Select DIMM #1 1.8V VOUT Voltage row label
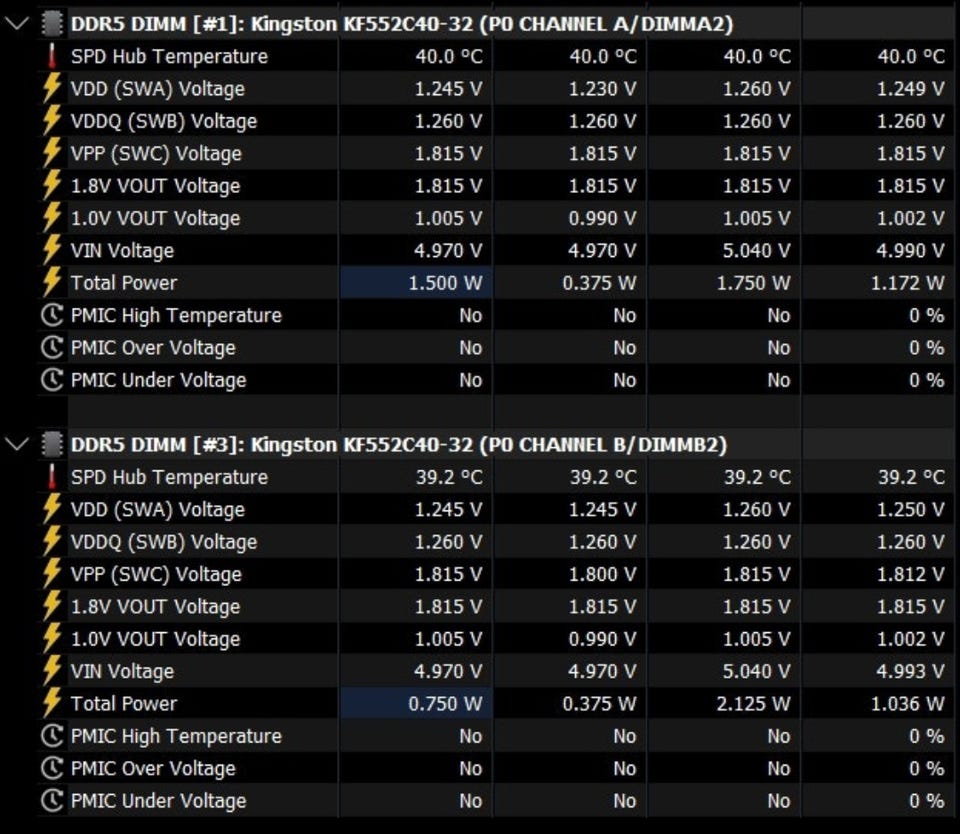The image size is (960, 834). (x=156, y=186)
